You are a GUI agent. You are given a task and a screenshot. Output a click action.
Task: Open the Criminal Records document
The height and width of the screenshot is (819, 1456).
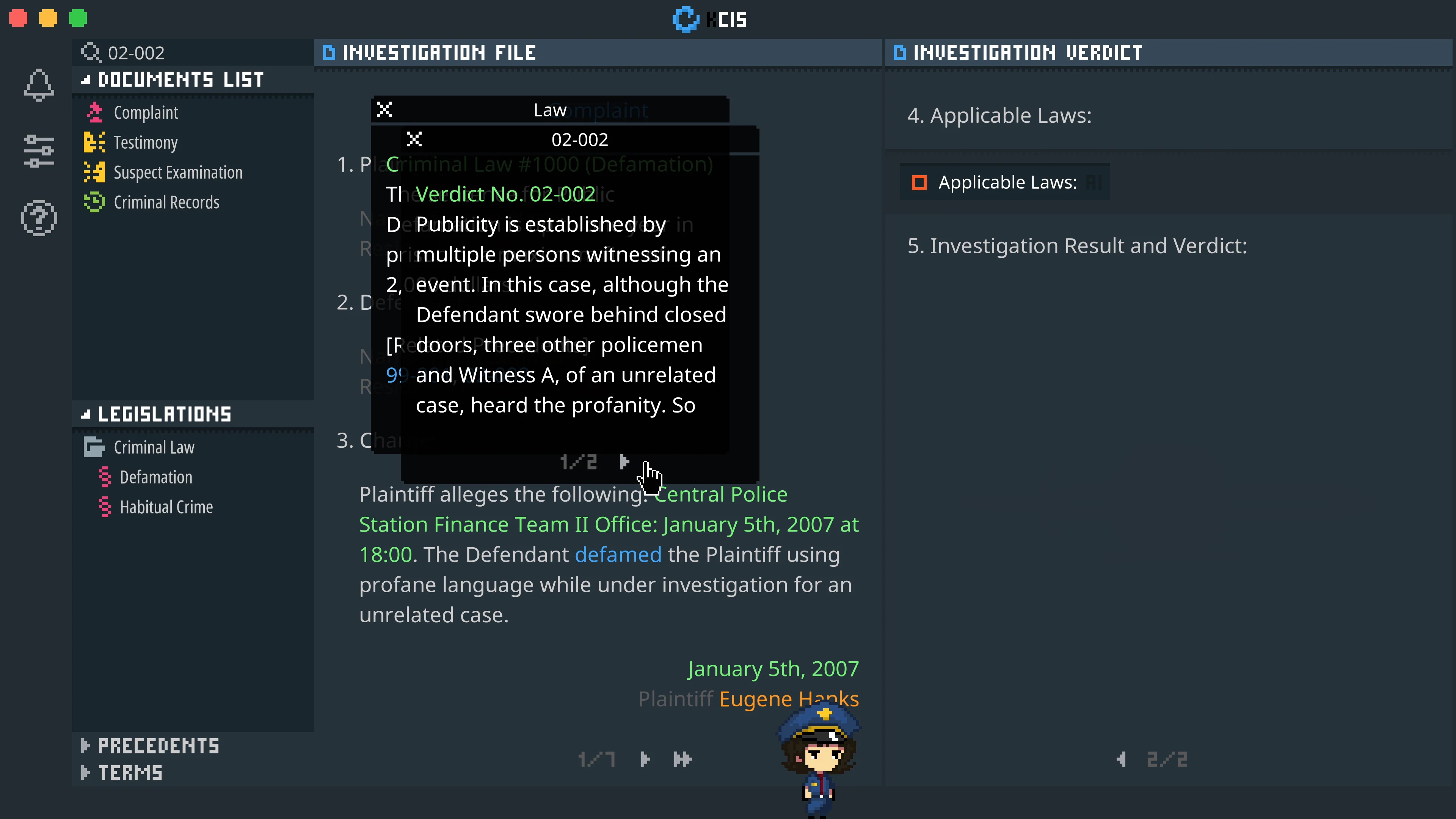pyautogui.click(x=167, y=202)
